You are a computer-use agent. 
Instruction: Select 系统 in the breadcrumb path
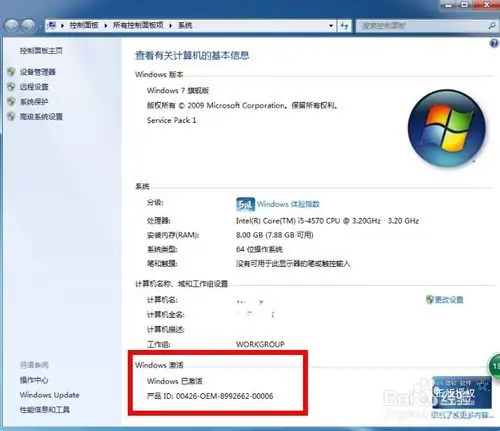point(185,25)
